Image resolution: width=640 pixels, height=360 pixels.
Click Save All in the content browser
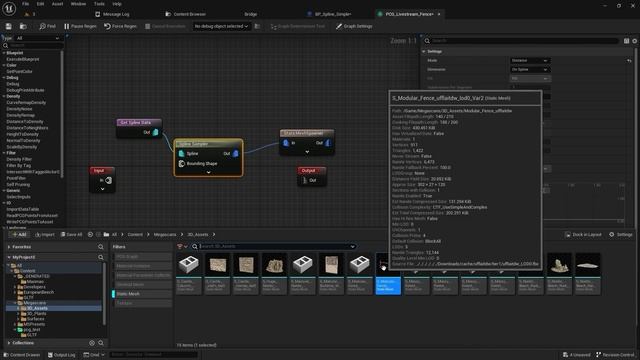71,234
